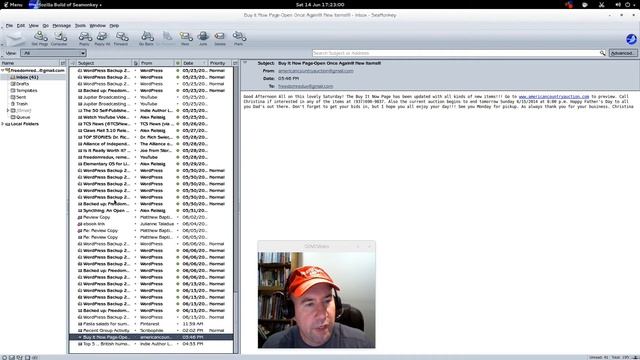Click the Mark toolbar icon
Screen dimensions: 640x360
tap(239, 38)
